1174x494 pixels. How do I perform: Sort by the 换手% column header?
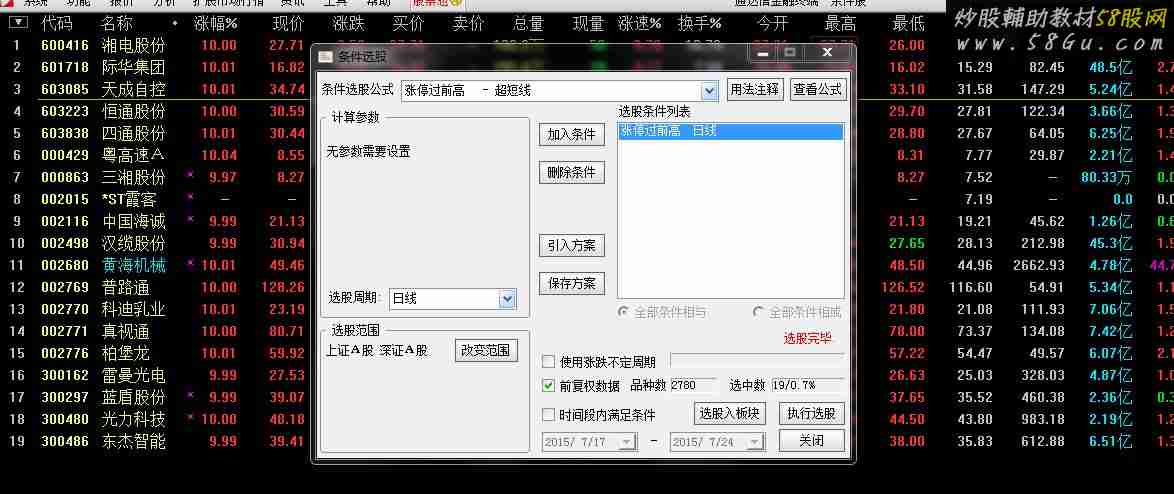(x=699, y=23)
